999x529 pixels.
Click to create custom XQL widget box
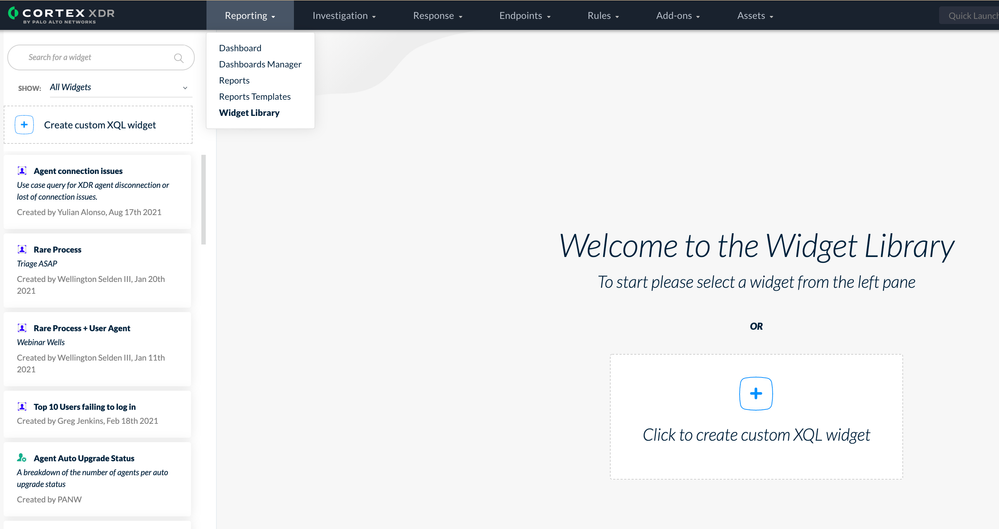[756, 417]
